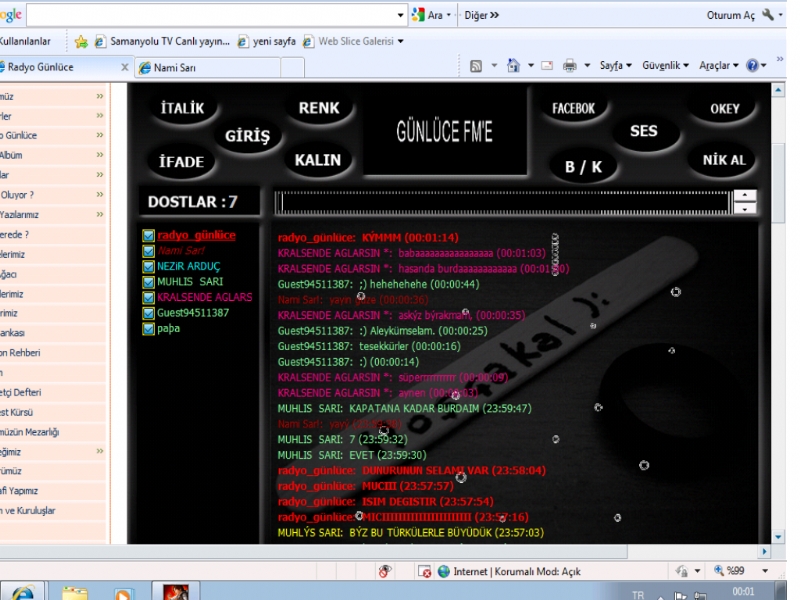Screen dimensions: 800x600
Task: Click the OKEY button
Action: (x=724, y=109)
